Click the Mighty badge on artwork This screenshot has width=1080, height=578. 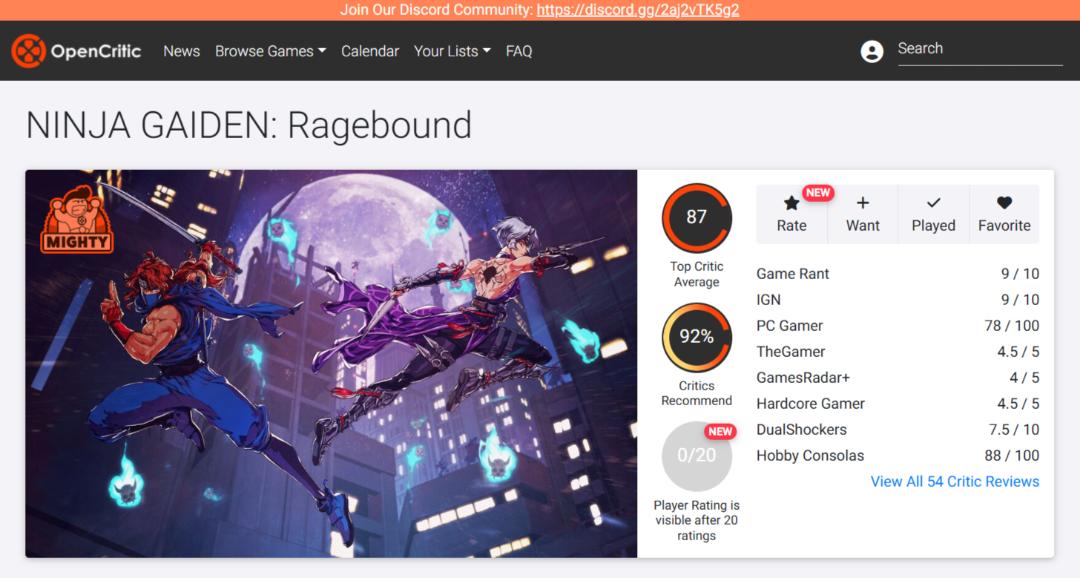click(x=76, y=220)
